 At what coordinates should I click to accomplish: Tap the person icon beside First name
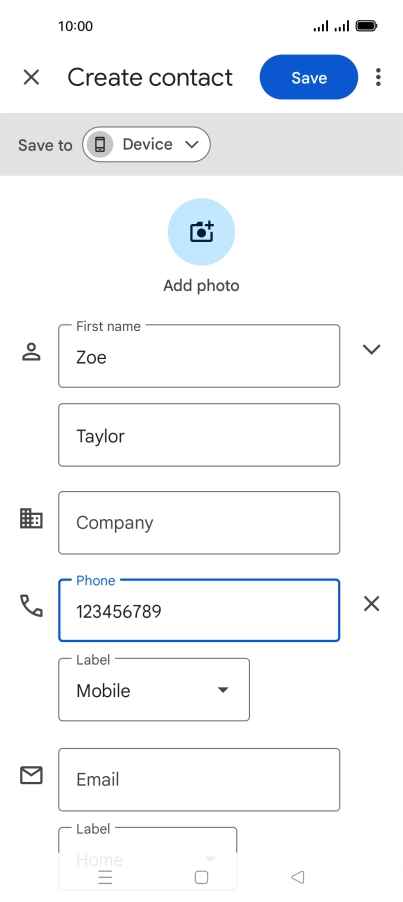coord(31,351)
